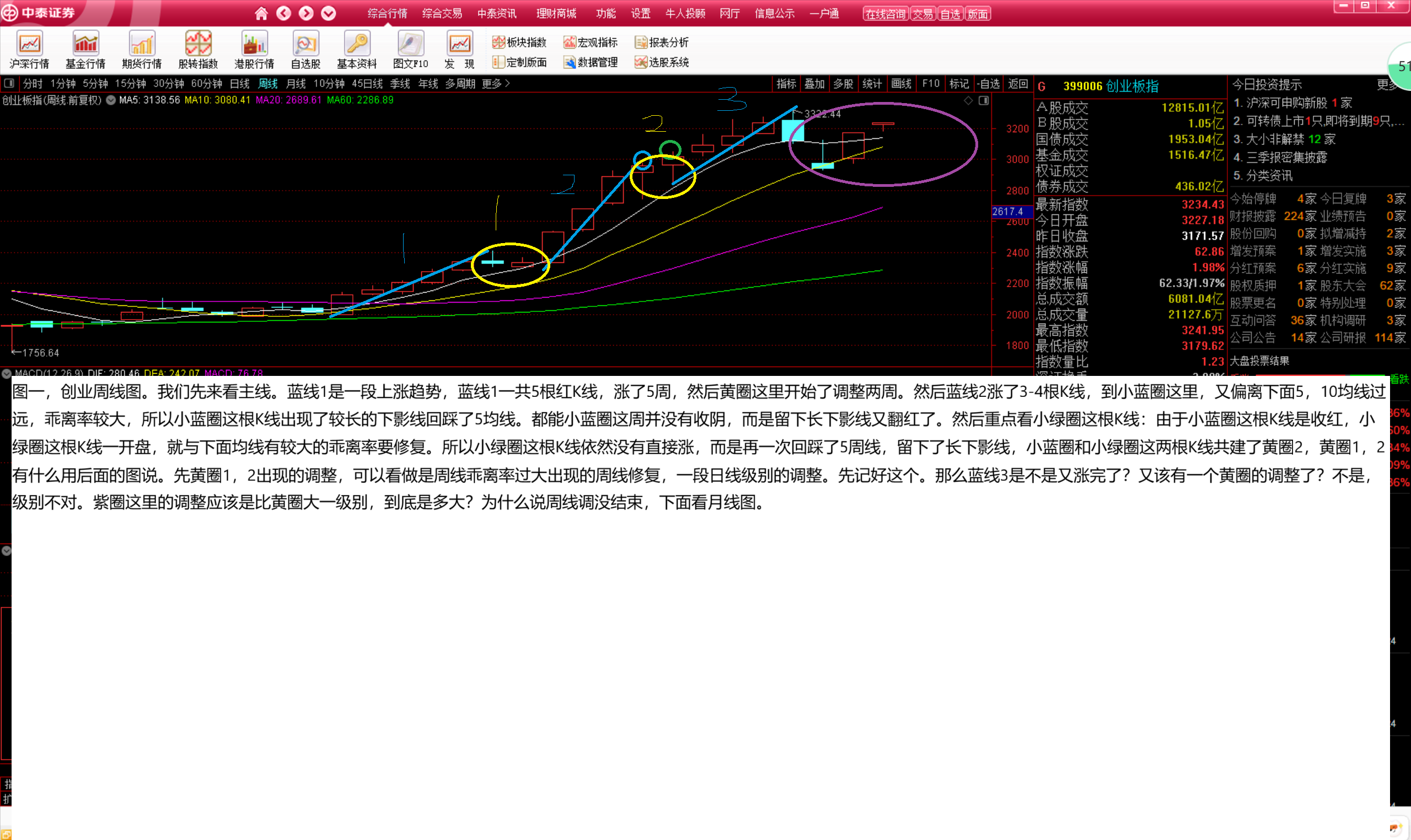
Task: Click the 在线咨询 button
Action: 885,14
